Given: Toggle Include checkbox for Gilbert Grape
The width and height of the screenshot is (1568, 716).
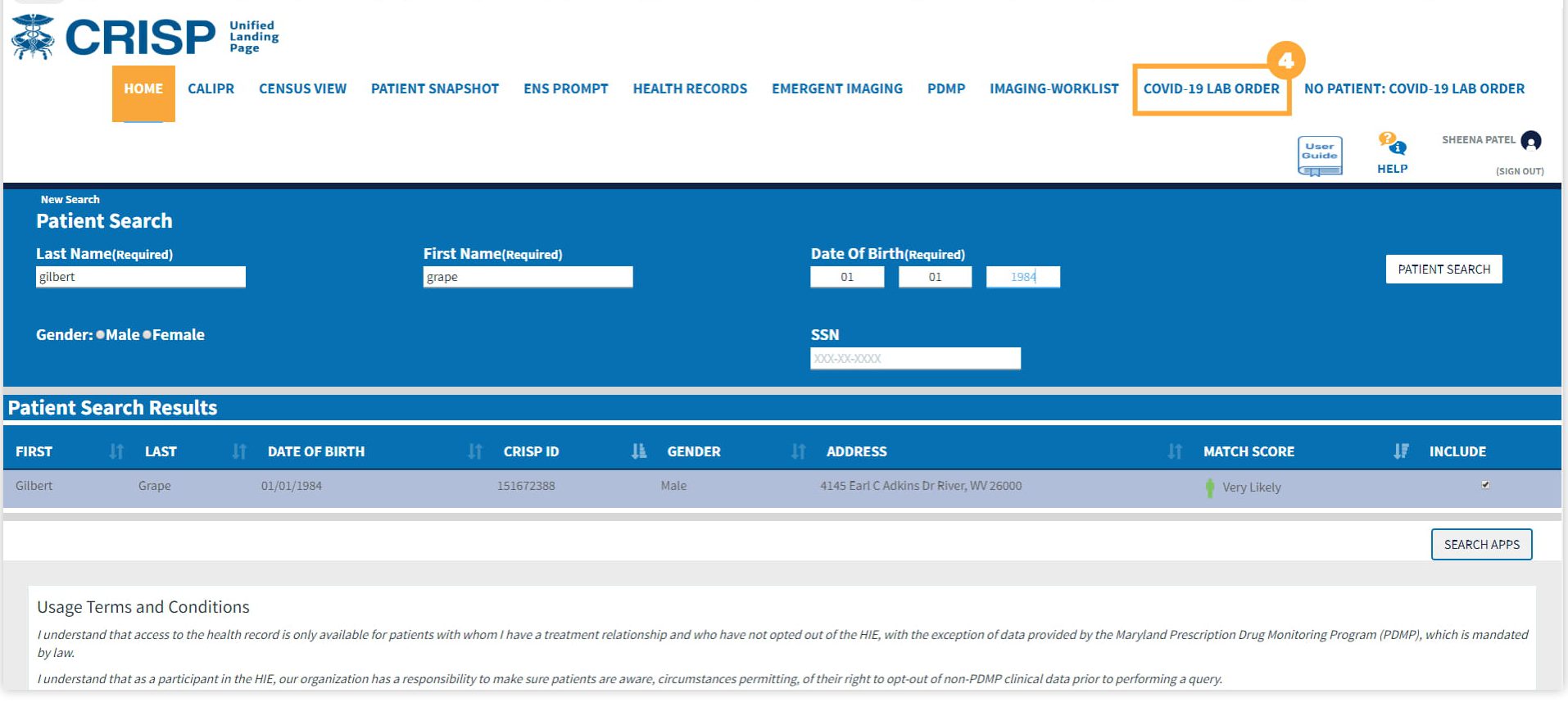Looking at the screenshot, I should tap(1485, 485).
